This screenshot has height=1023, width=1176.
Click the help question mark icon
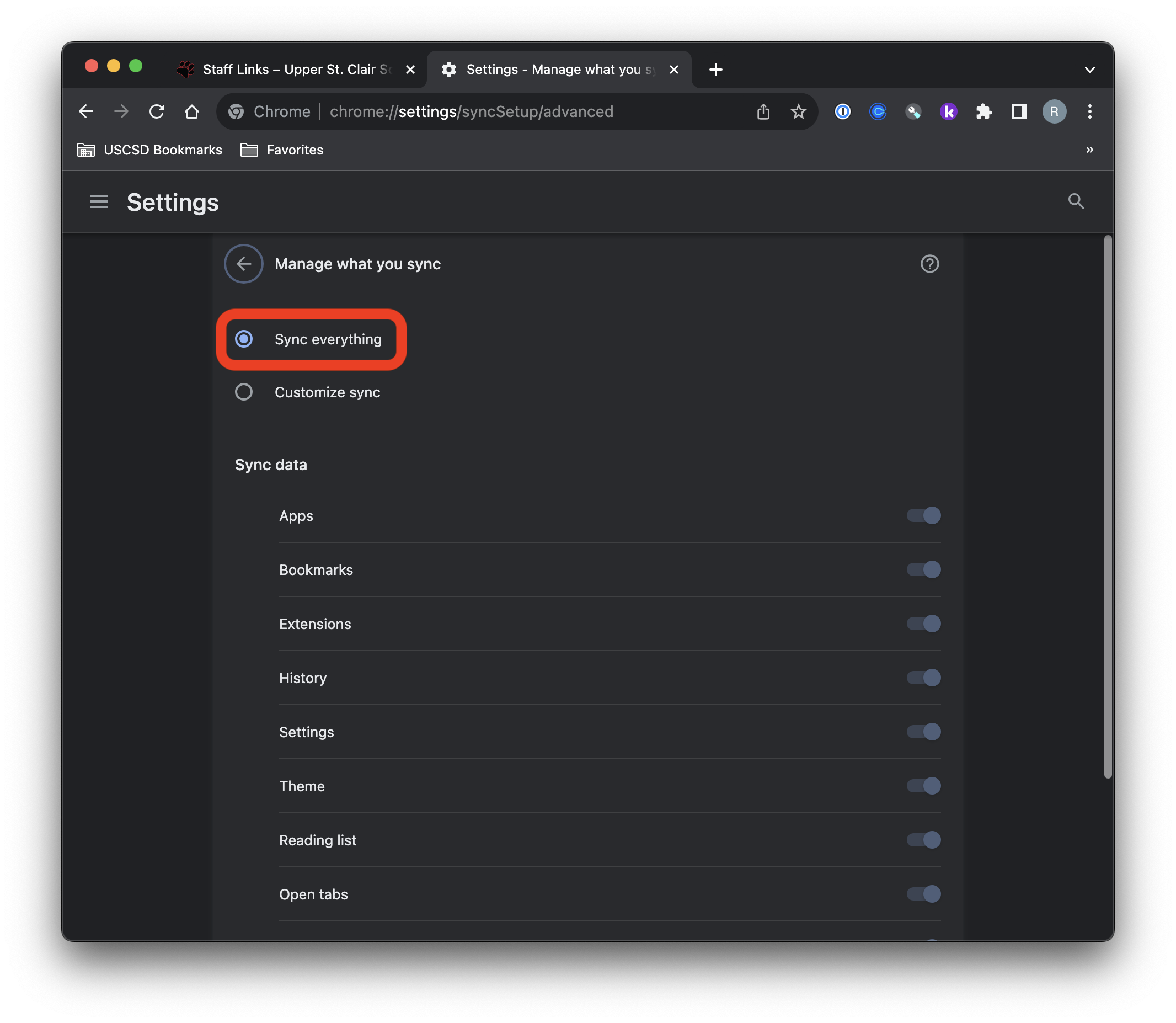[929, 264]
